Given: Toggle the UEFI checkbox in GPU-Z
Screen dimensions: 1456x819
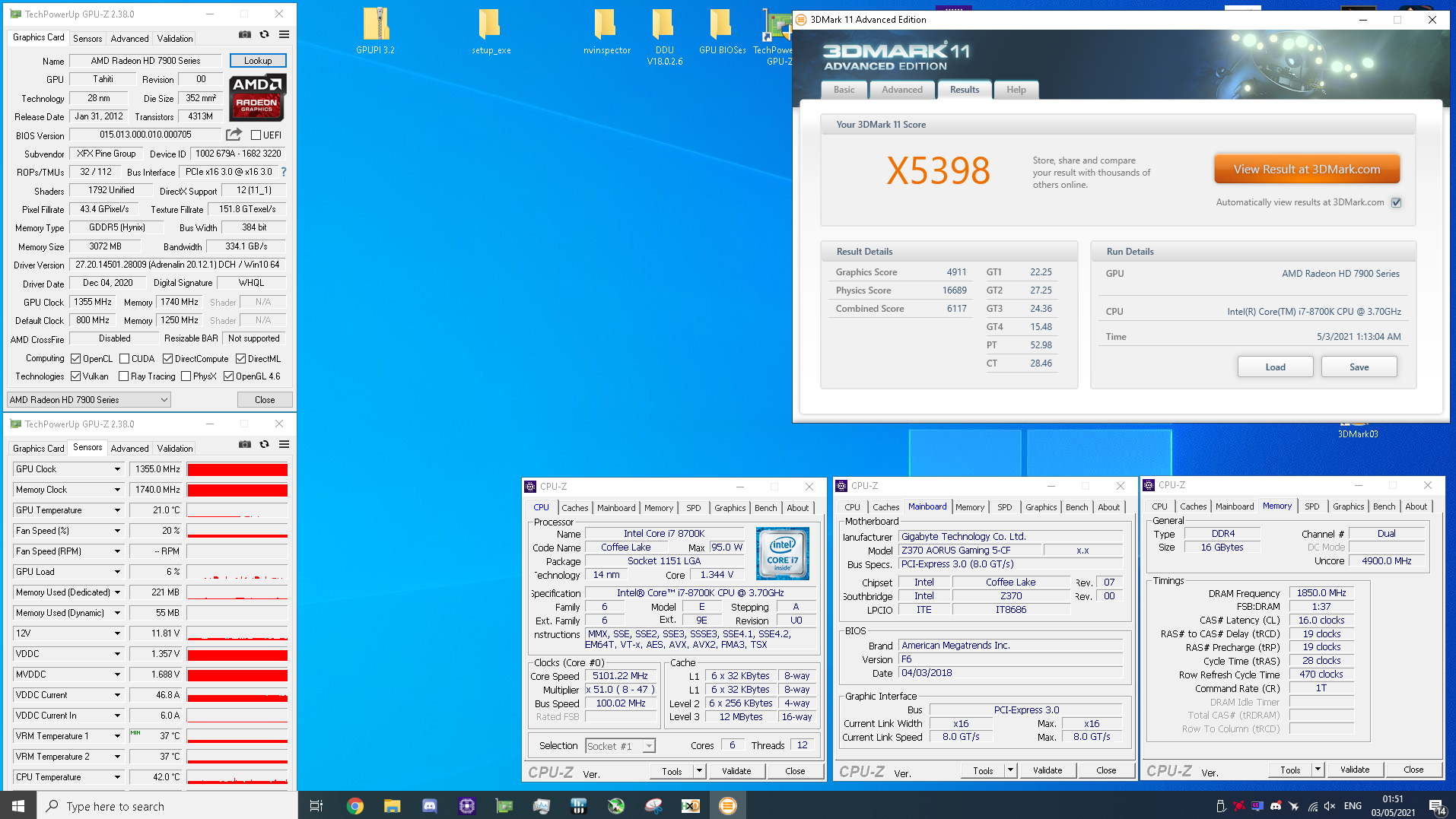Looking at the screenshot, I should click(x=256, y=135).
